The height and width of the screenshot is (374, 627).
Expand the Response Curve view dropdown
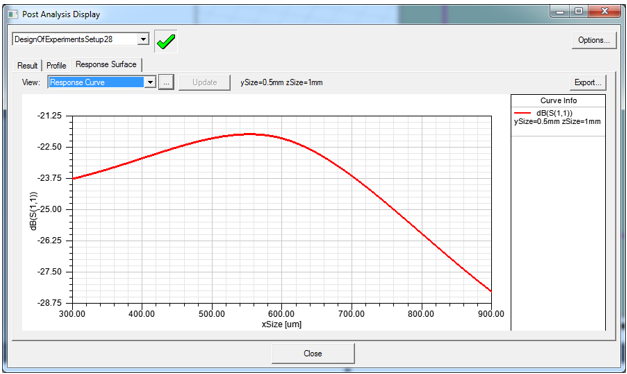coord(150,82)
